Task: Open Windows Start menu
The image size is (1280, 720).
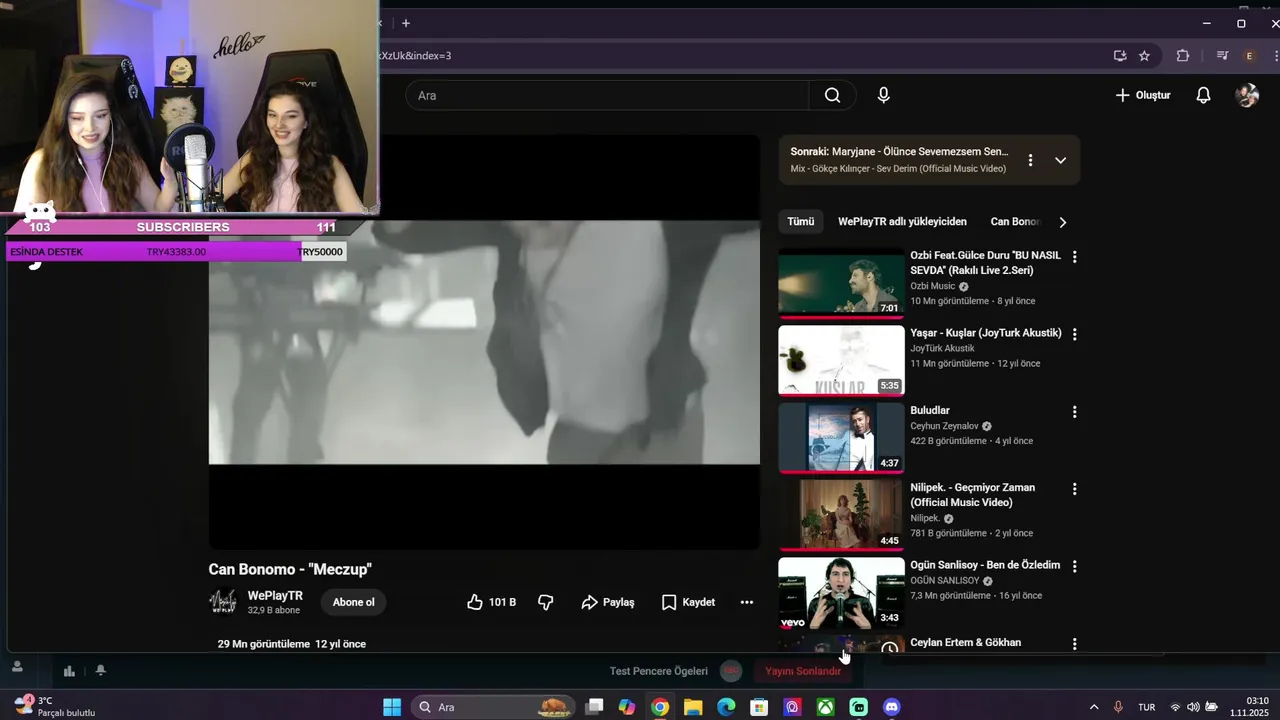Action: click(x=392, y=707)
